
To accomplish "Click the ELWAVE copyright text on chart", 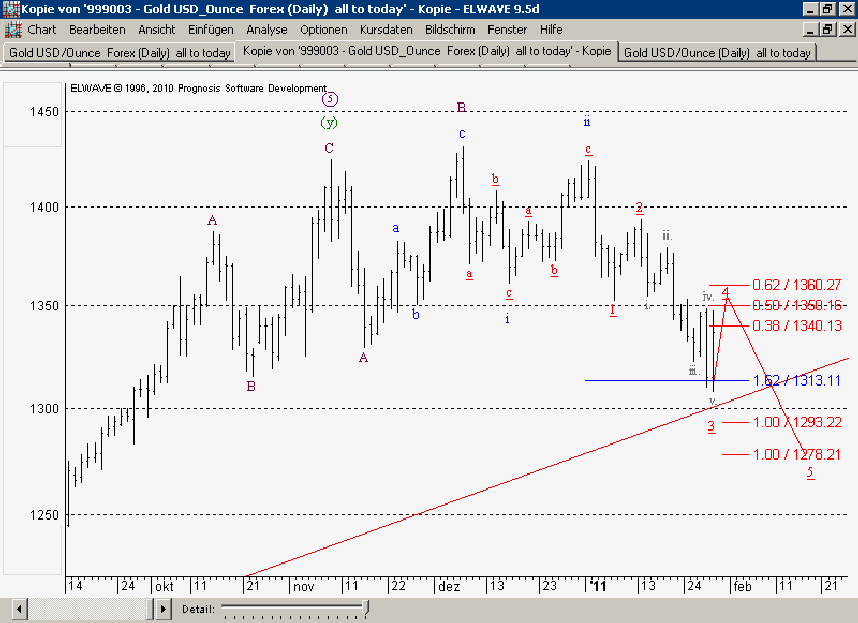I will tap(199, 88).
